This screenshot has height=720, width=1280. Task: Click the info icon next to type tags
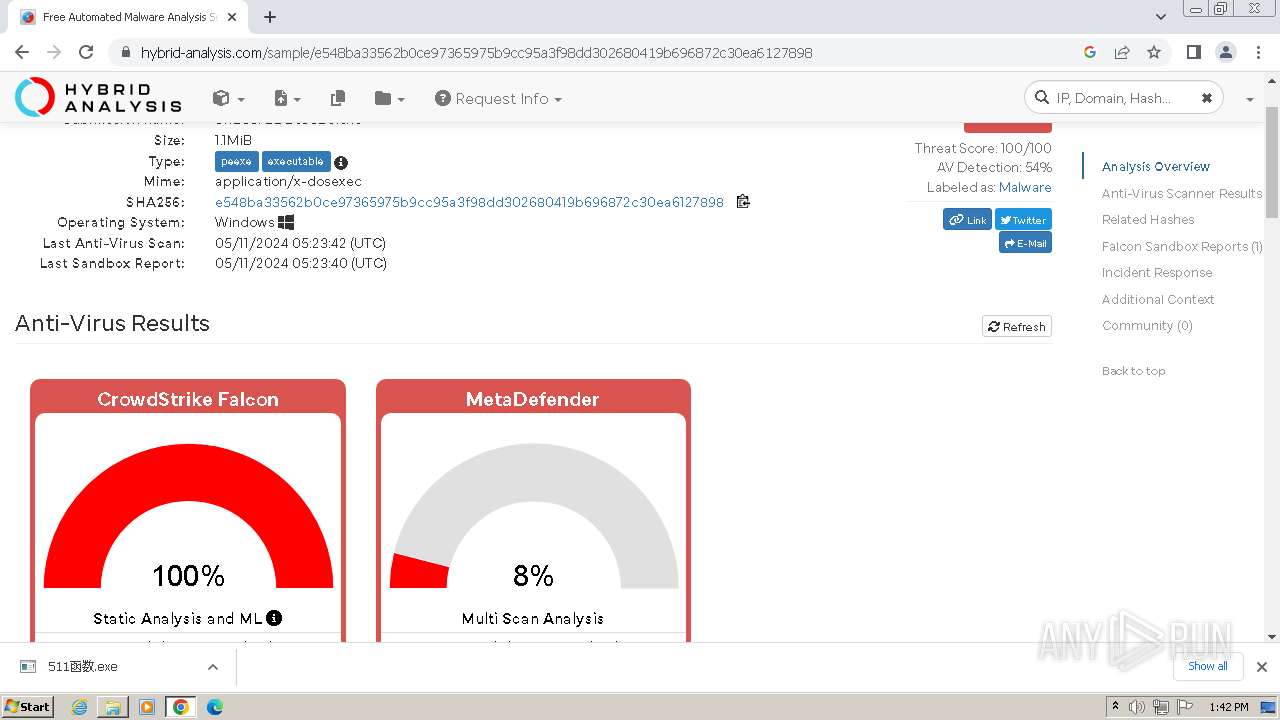click(341, 162)
